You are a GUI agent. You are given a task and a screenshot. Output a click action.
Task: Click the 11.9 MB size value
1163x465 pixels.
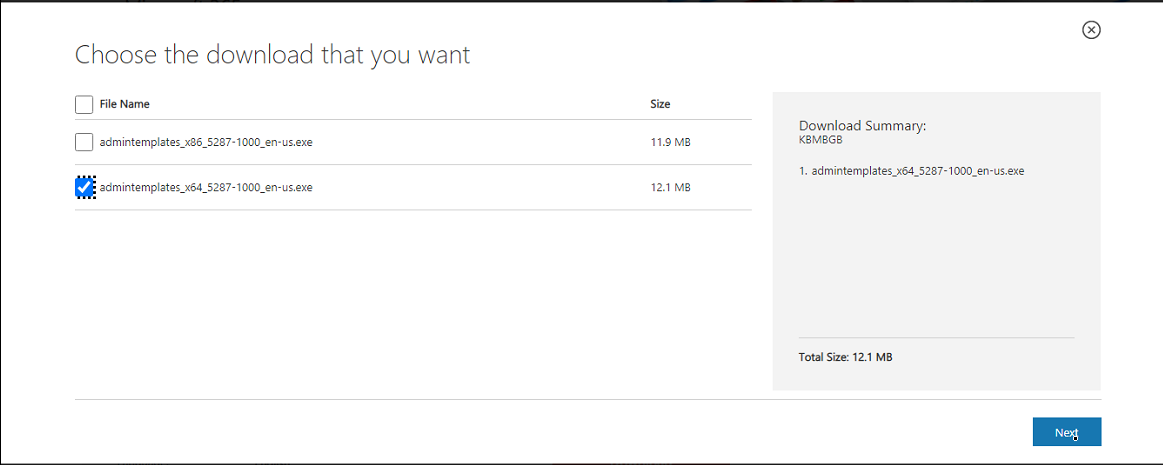670,142
